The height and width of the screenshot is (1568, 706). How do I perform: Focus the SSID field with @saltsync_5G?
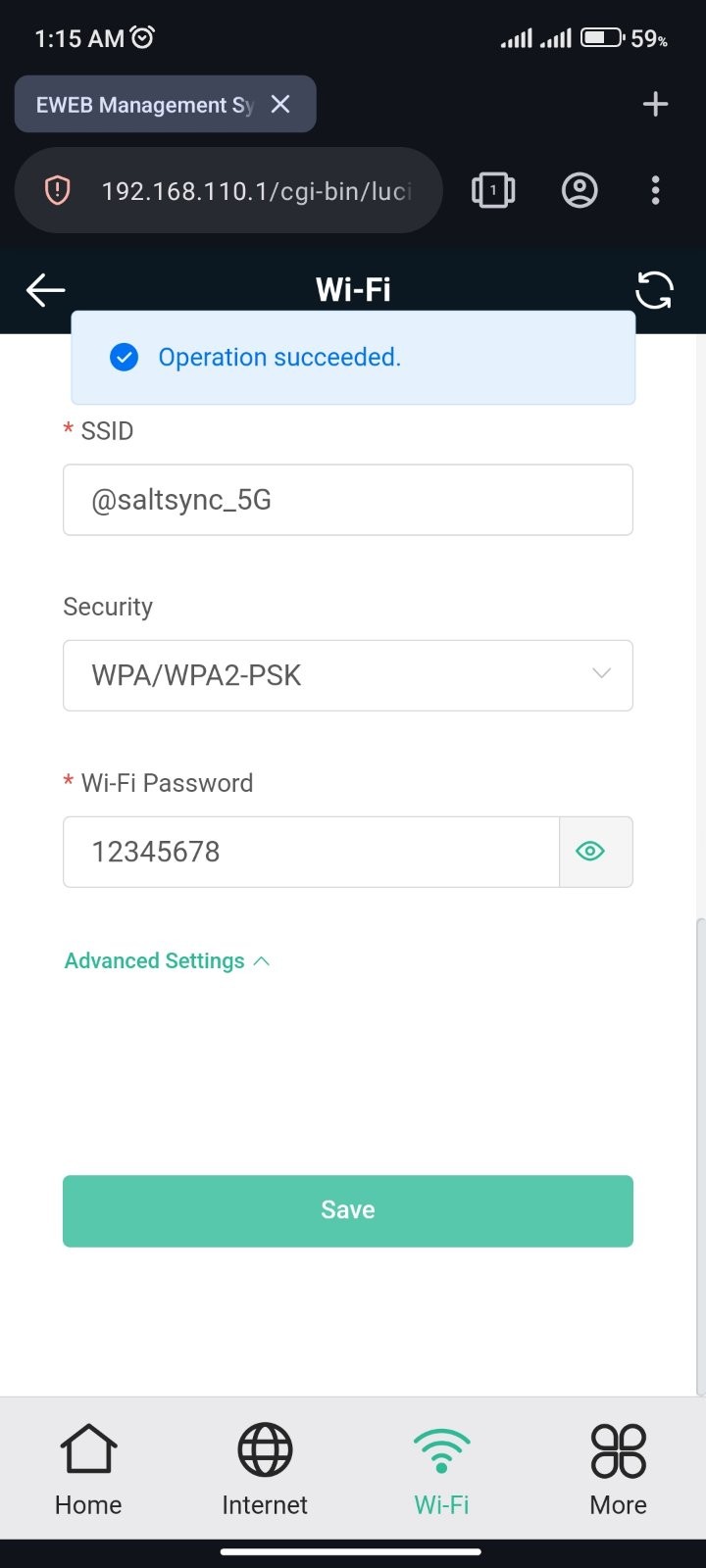[x=348, y=500]
